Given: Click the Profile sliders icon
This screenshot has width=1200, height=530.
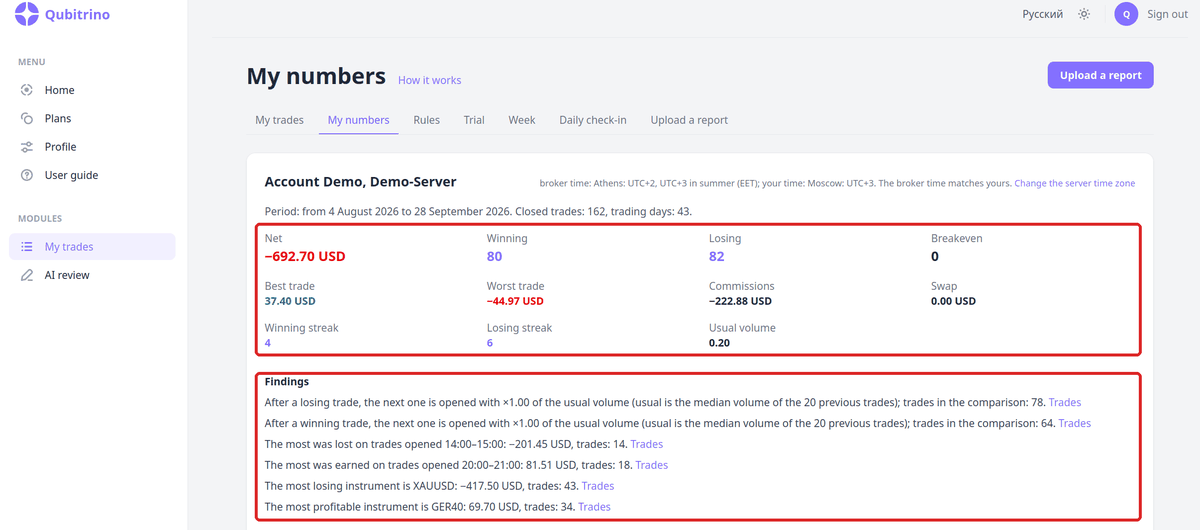Looking at the screenshot, I should (27, 147).
